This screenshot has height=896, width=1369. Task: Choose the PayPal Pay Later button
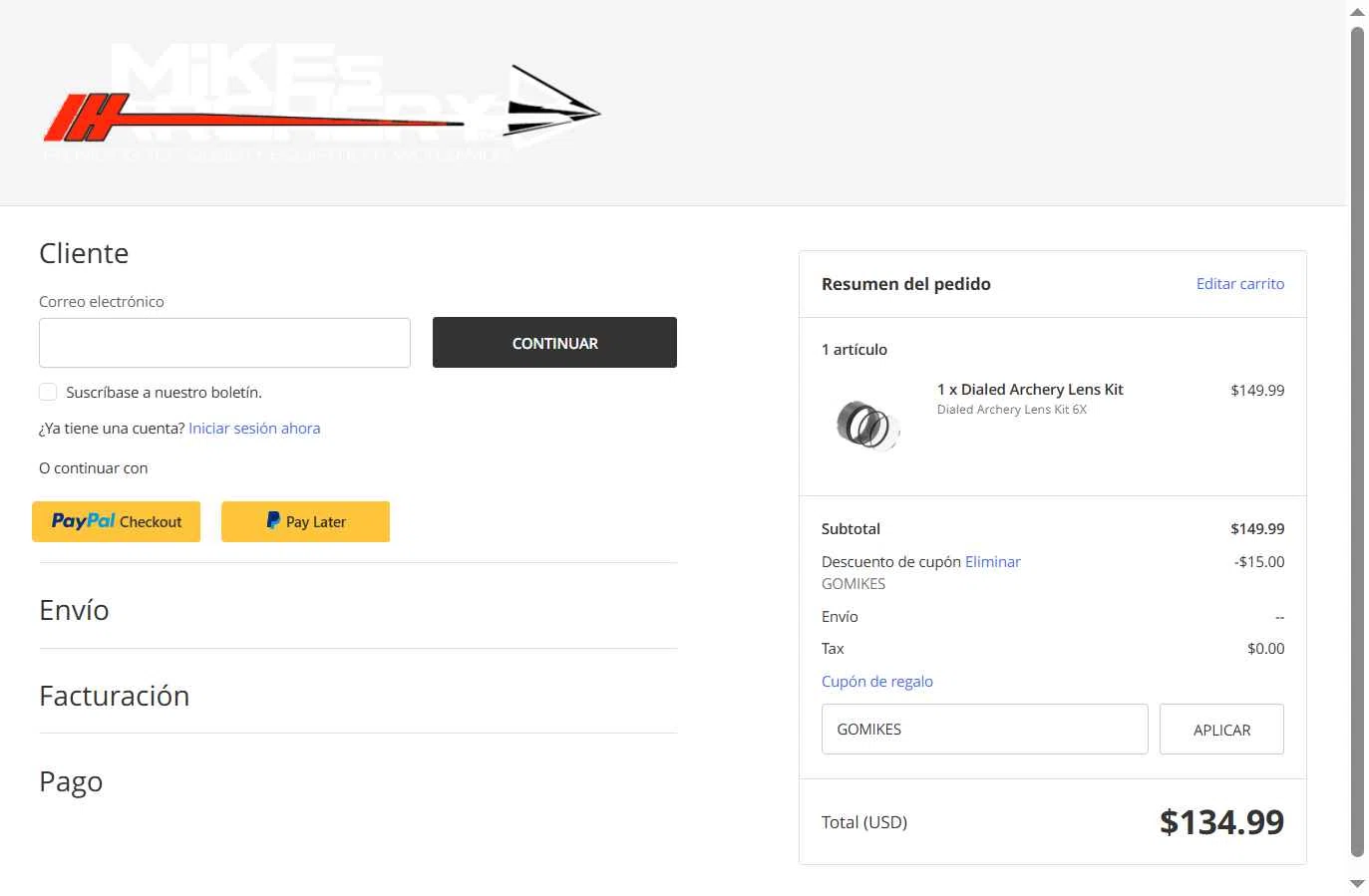point(305,521)
